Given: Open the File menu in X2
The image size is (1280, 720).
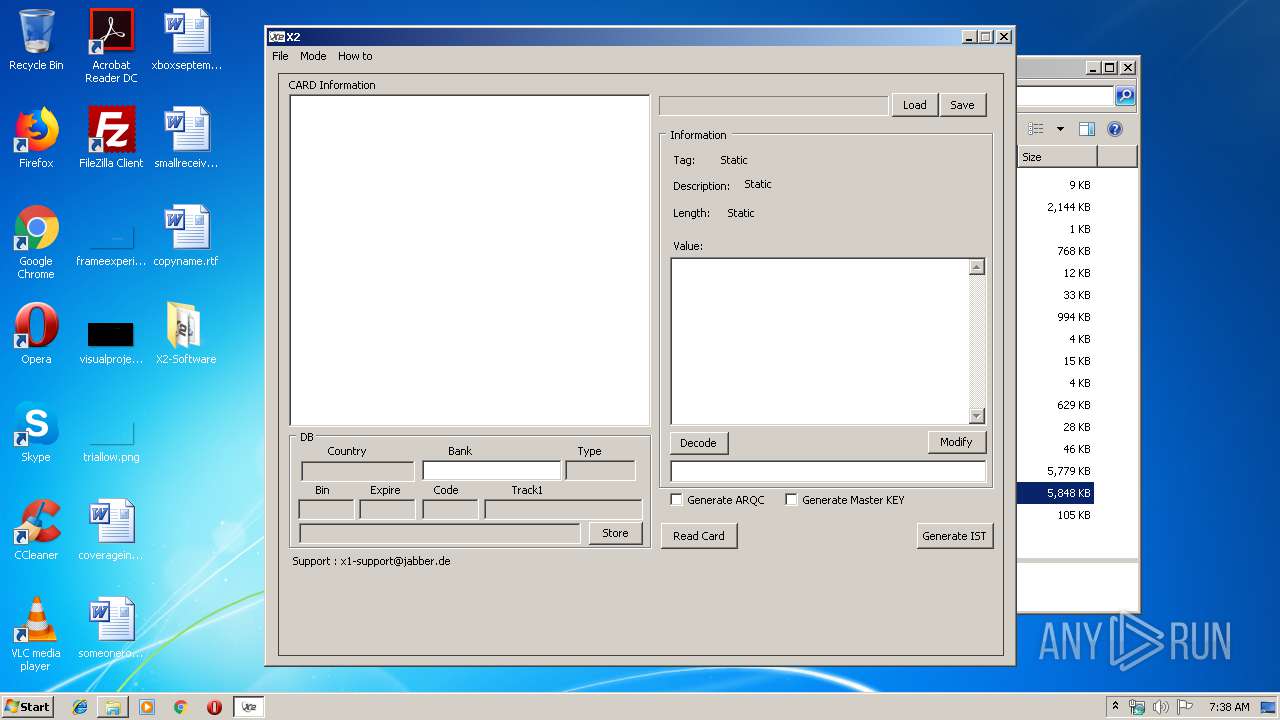Looking at the screenshot, I should tap(280, 56).
